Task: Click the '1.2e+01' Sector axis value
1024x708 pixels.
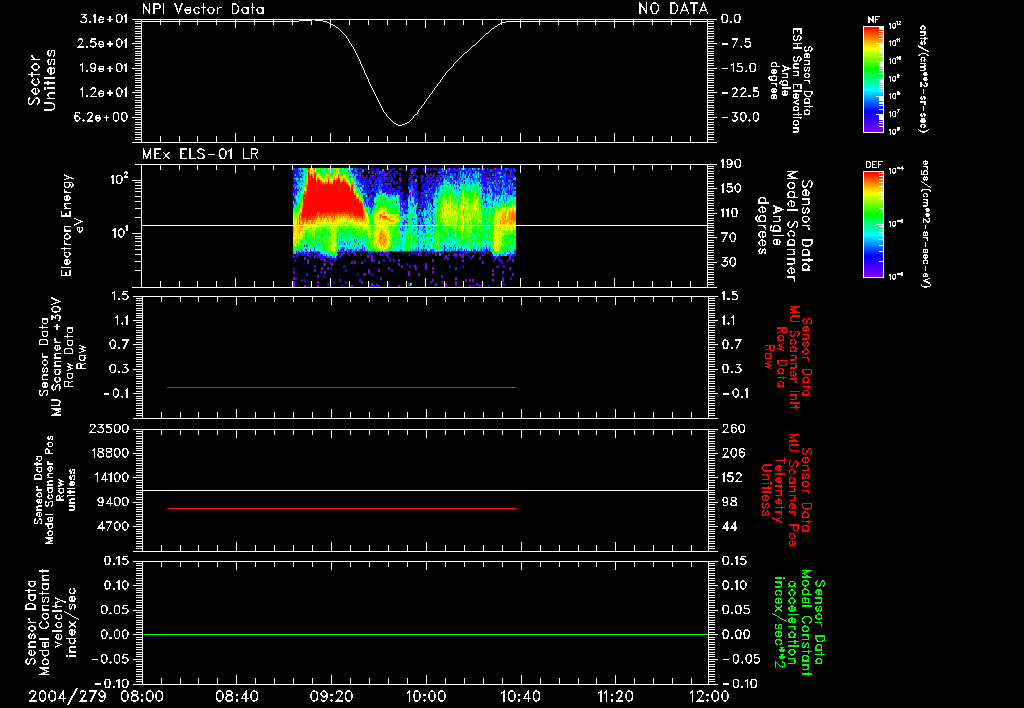Action: pyautogui.click(x=104, y=93)
